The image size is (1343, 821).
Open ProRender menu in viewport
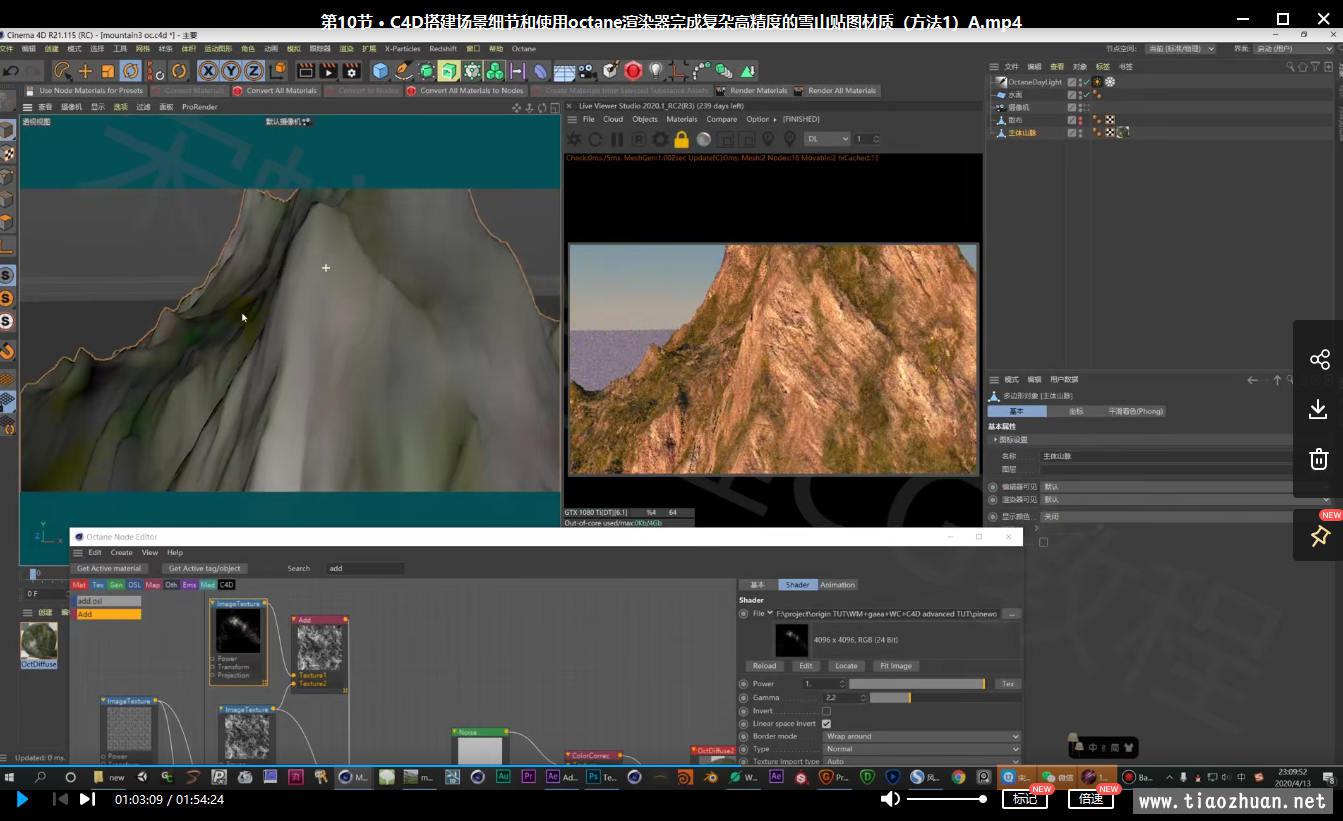[200, 107]
